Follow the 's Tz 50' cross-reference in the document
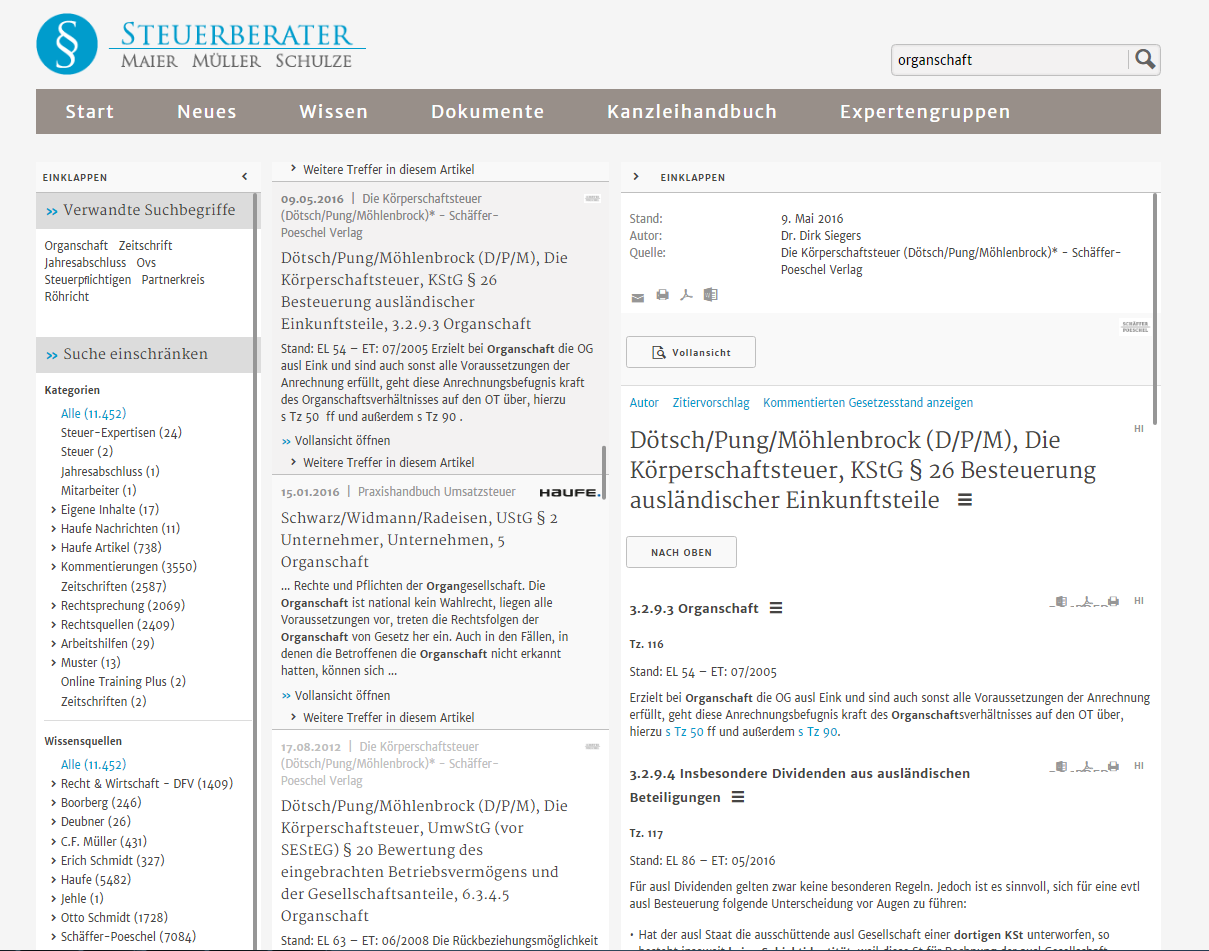Viewport: 1209px width, 951px height. [684, 732]
